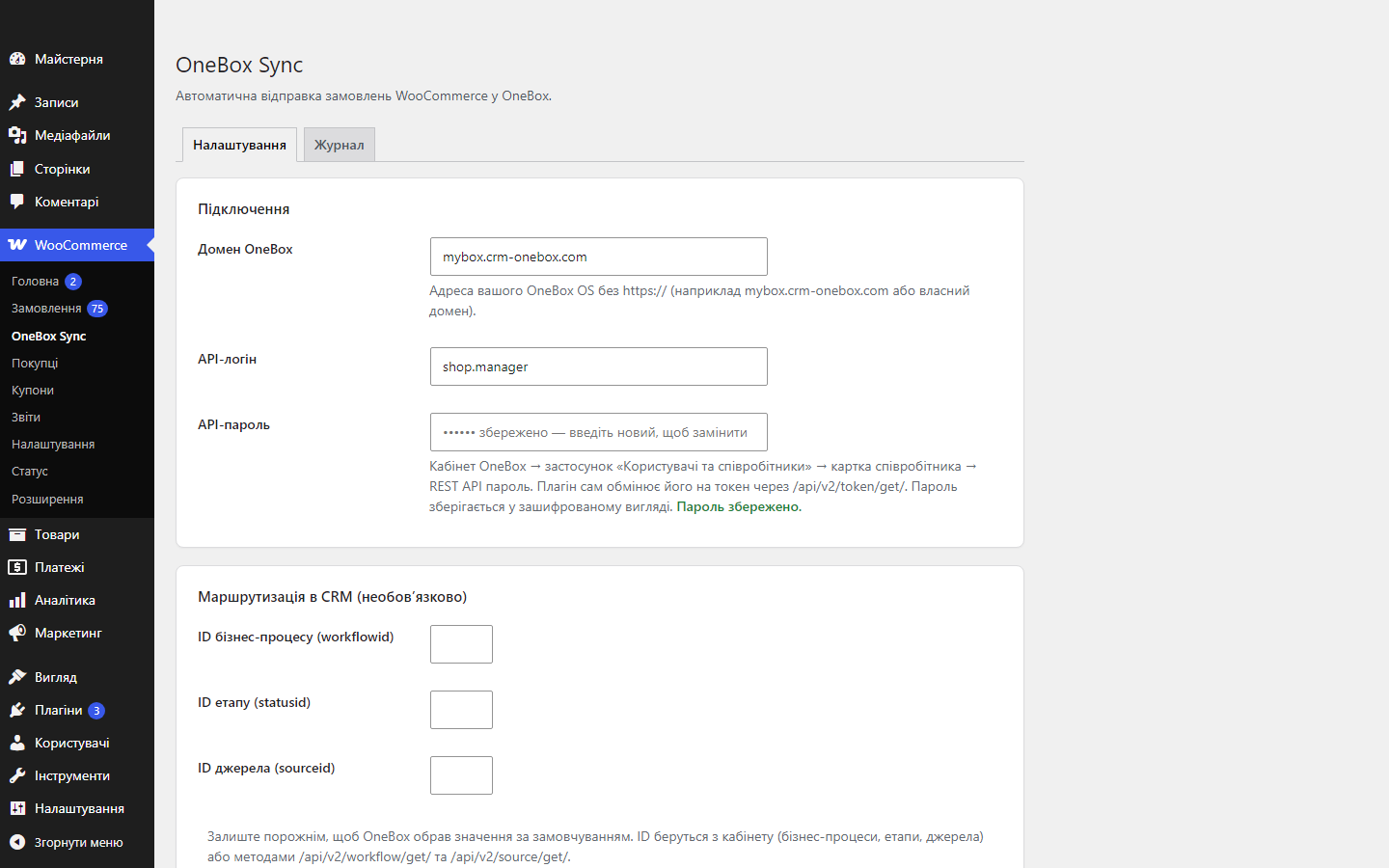1389x868 pixels.
Task: Open the Товари menu label
Action: (x=57, y=534)
